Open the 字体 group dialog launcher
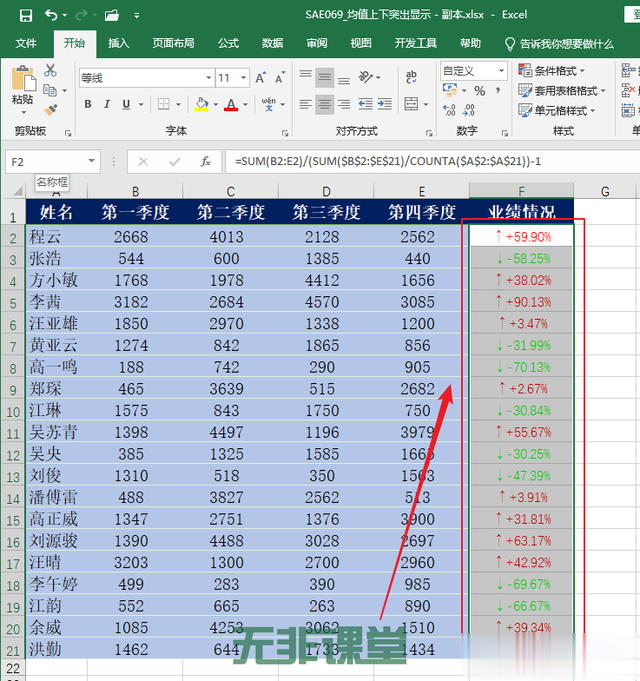 click(x=285, y=133)
